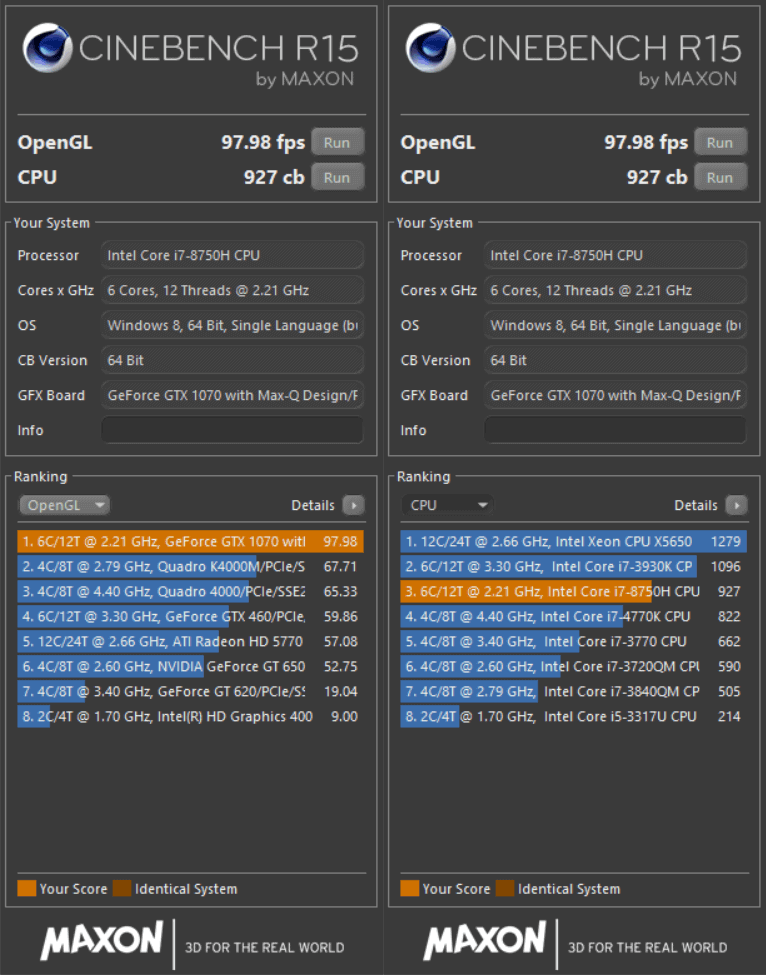The image size is (766, 975).
Task: Click GFX Board field in left panel
Action: (x=233, y=395)
